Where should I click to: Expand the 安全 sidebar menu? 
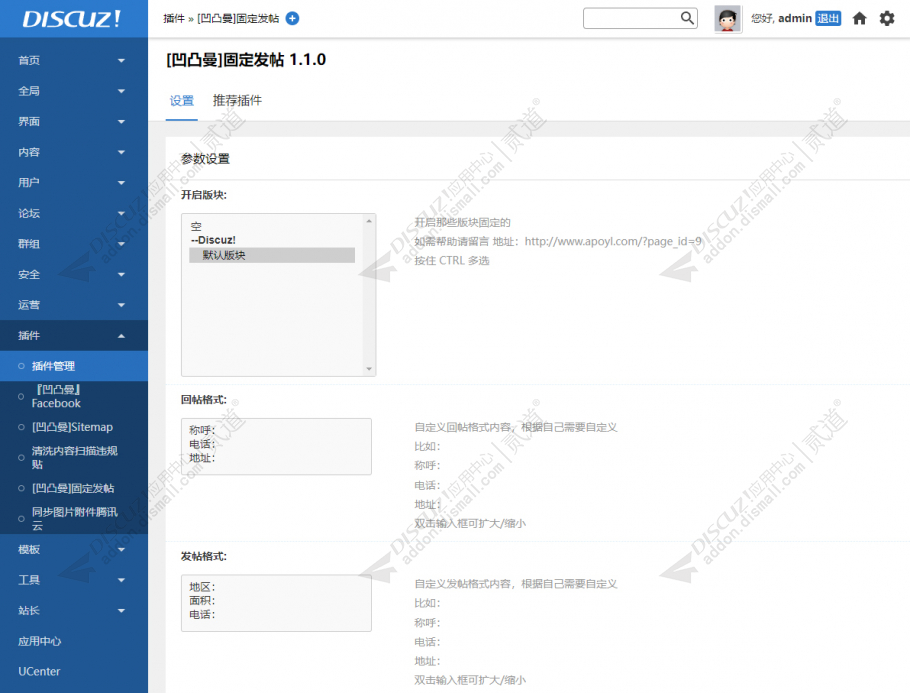74,275
